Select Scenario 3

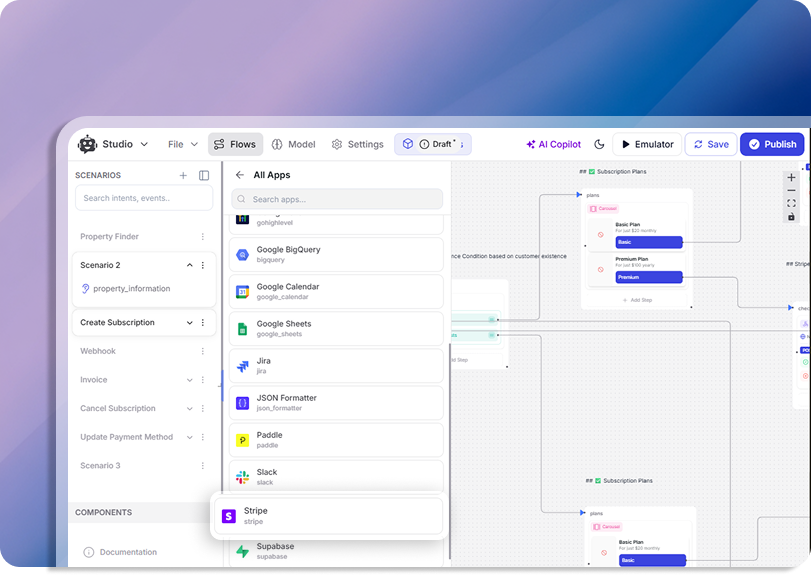100,465
